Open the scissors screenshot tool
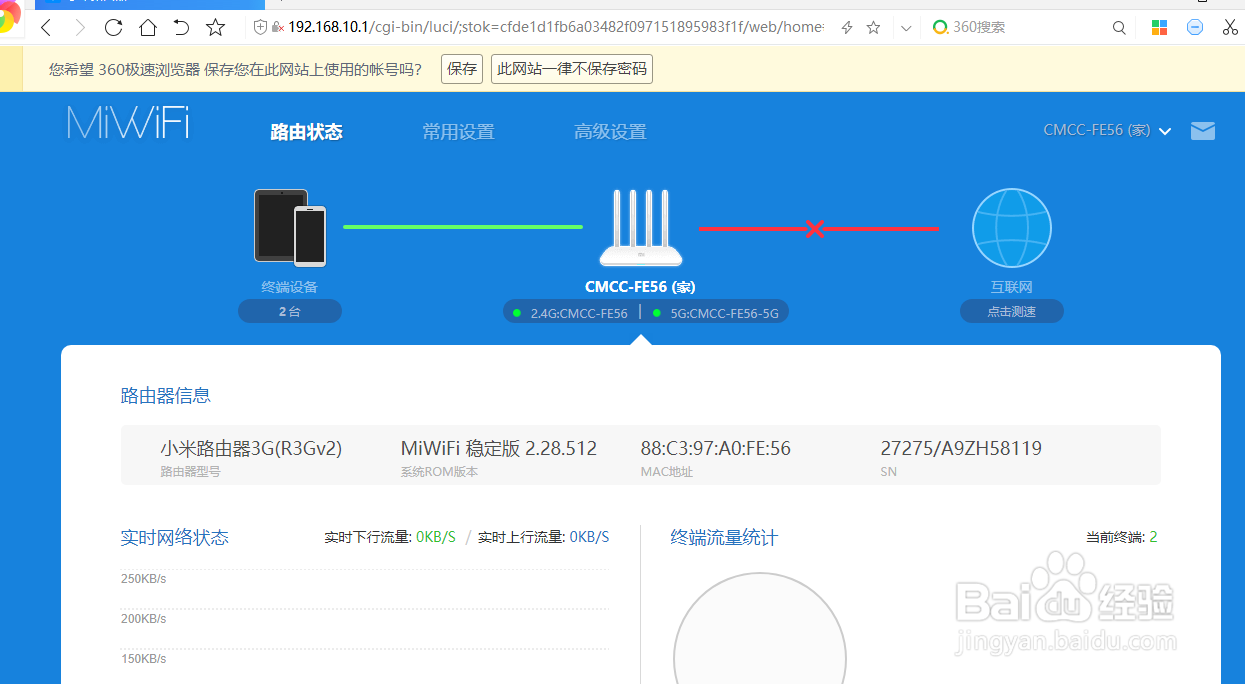Screen dimensions: 1245x684 (1230, 27)
